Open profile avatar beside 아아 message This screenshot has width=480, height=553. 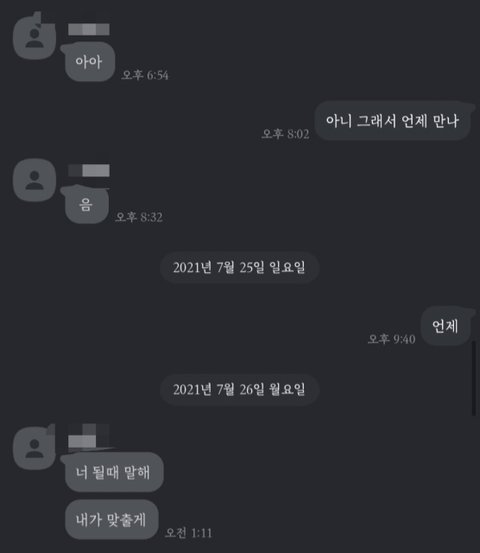coord(34,36)
